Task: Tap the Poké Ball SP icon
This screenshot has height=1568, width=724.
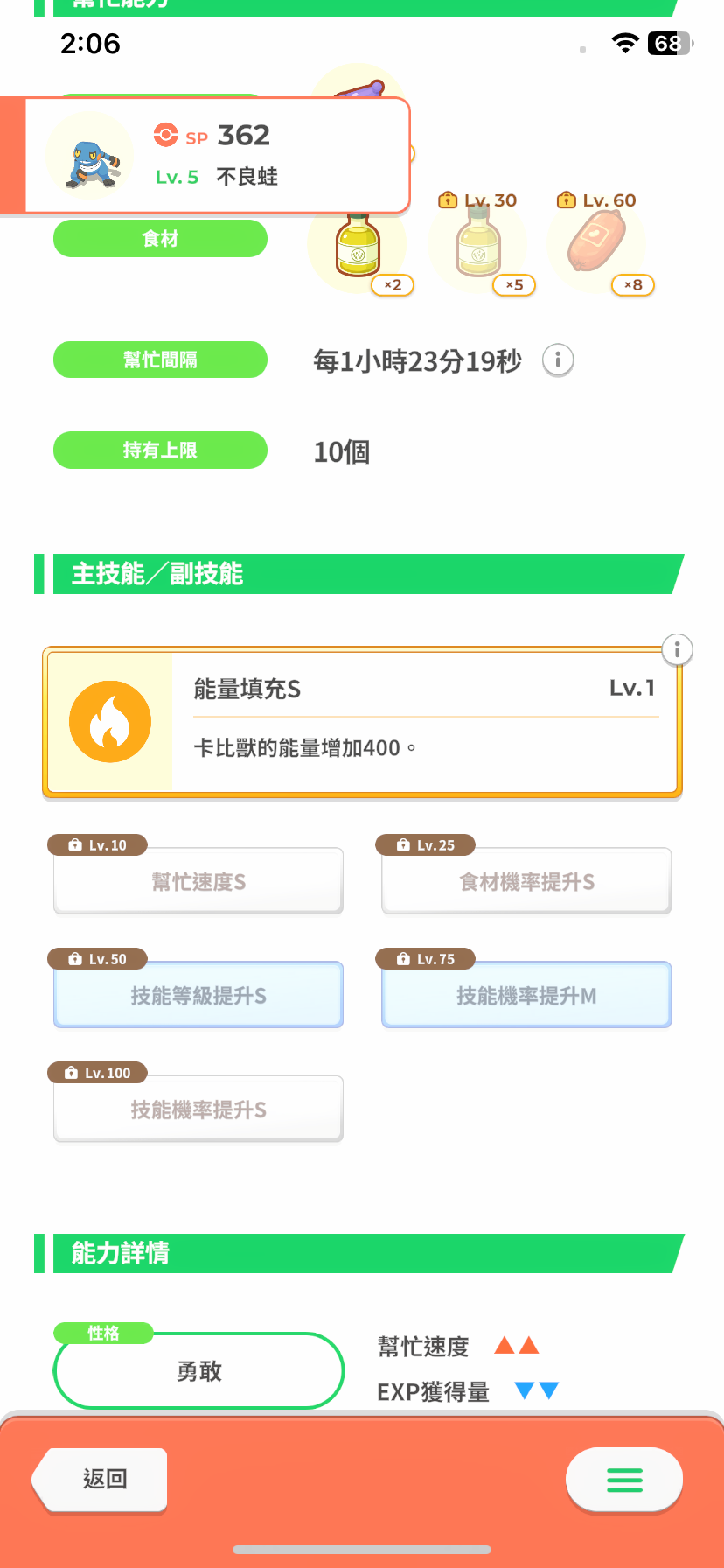Action: (x=165, y=135)
